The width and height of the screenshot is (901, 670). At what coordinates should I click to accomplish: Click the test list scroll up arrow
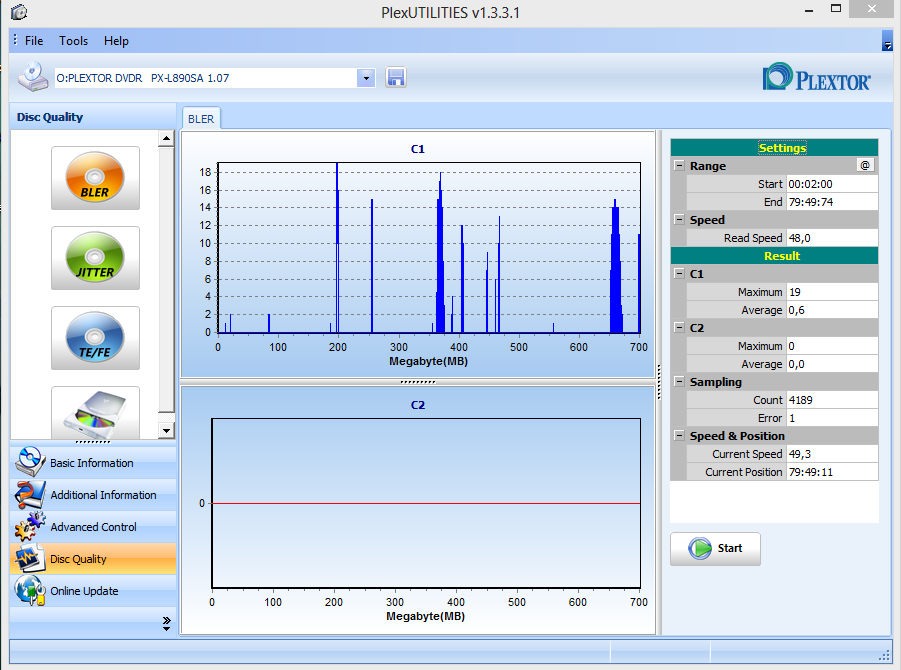(x=166, y=138)
